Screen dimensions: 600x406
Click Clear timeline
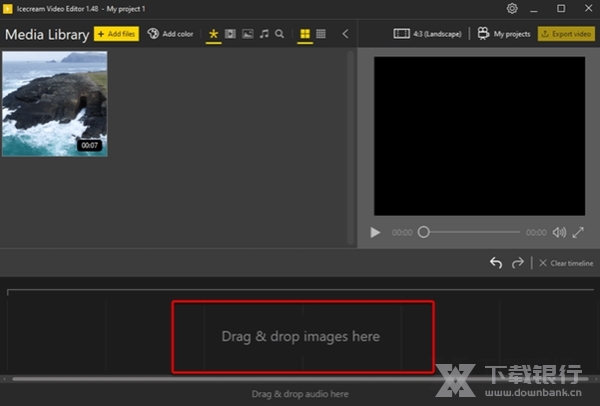coord(566,263)
